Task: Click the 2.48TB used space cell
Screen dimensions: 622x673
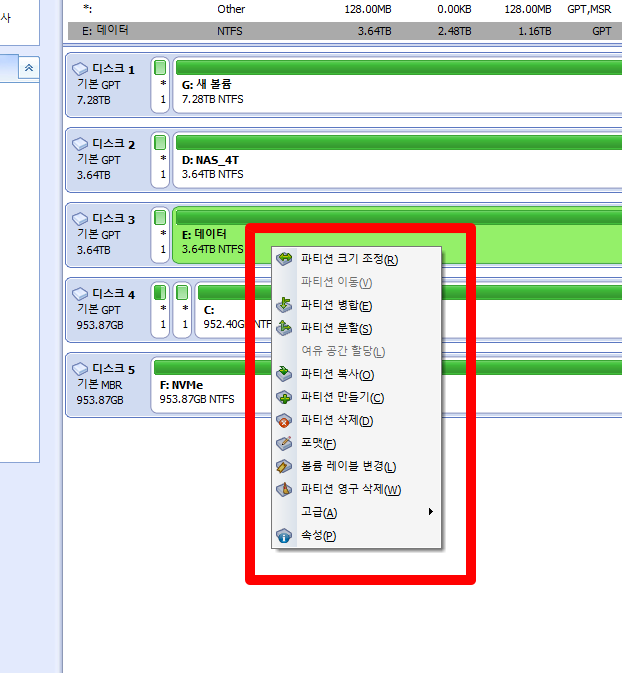Action: tap(454, 31)
